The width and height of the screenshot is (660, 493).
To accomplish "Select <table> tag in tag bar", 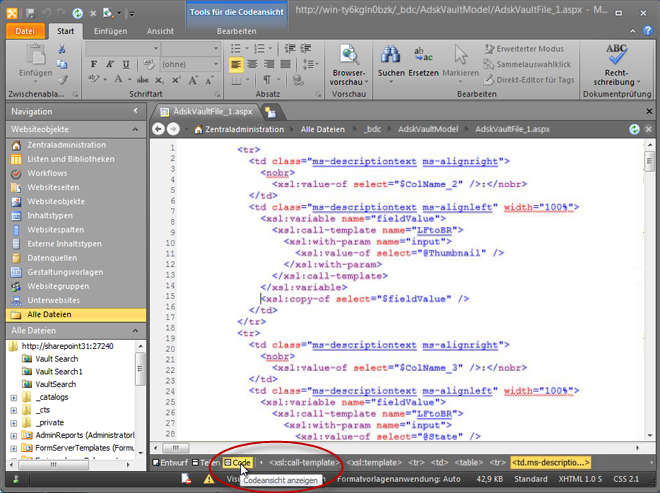I will 468,463.
